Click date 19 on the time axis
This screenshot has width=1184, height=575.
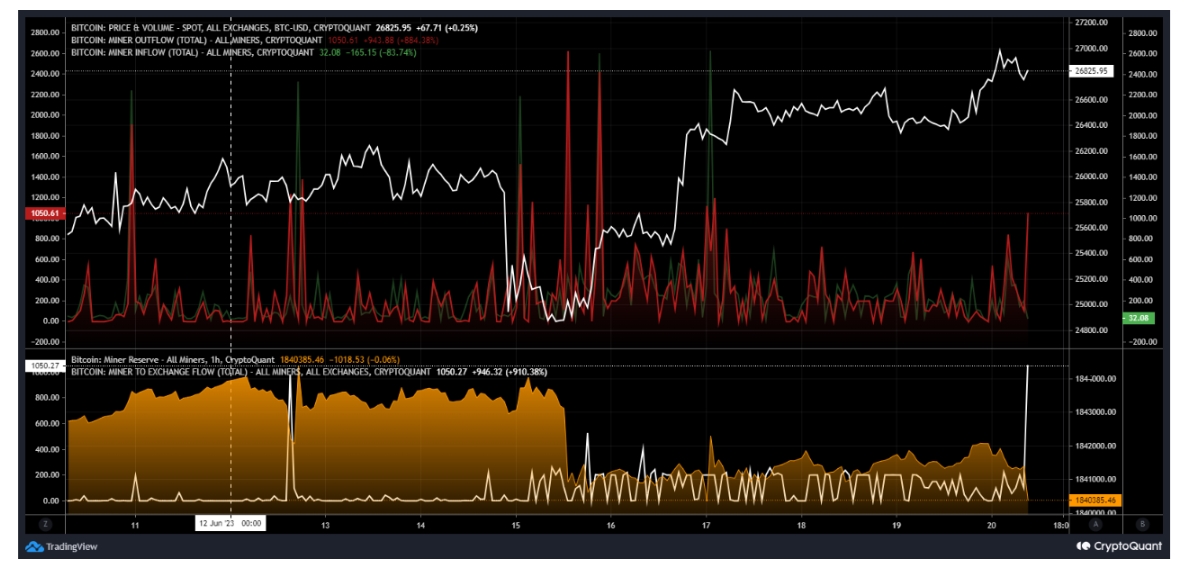coord(896,524)
